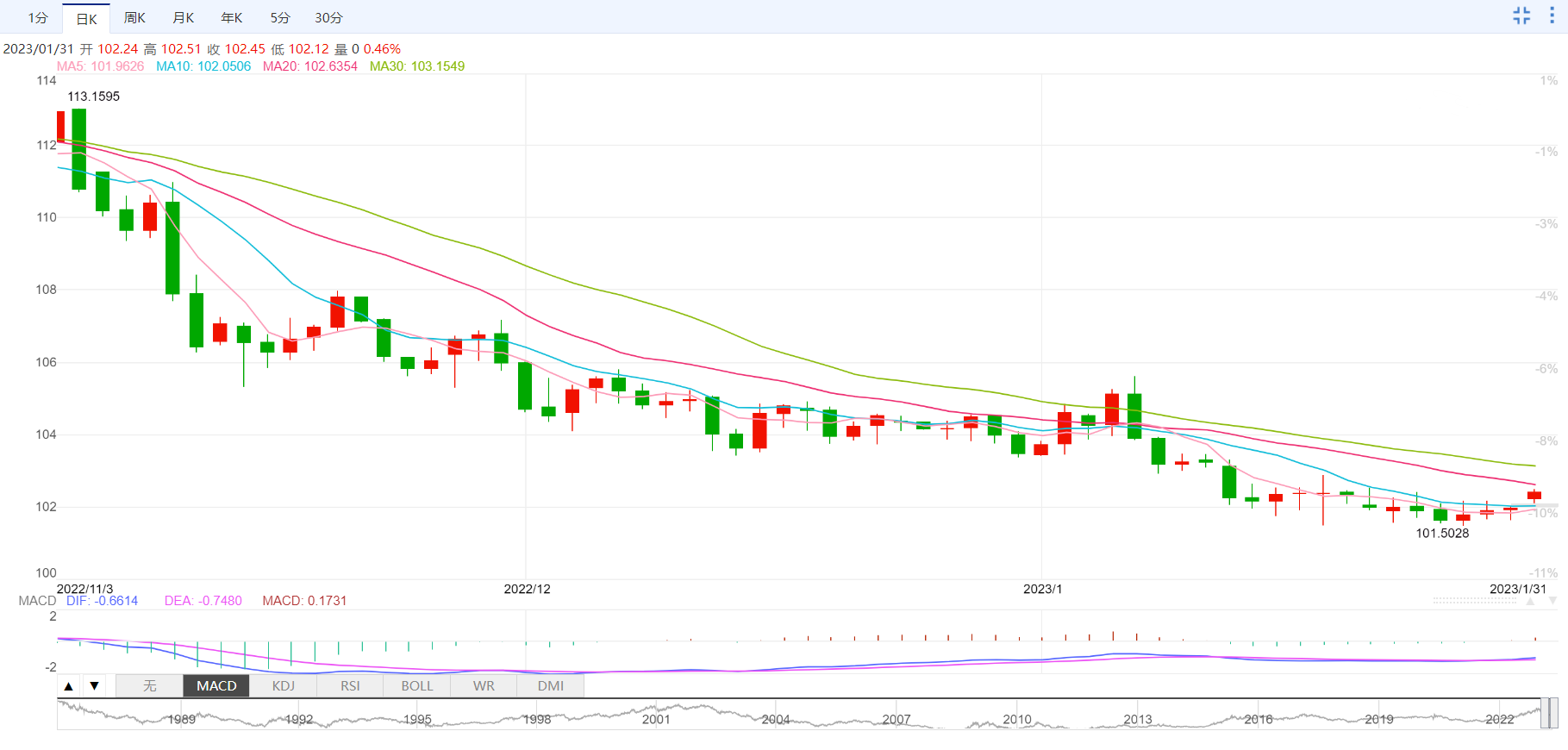
Task: Click the timeline range slider handle
Action: pos(1550,714)
